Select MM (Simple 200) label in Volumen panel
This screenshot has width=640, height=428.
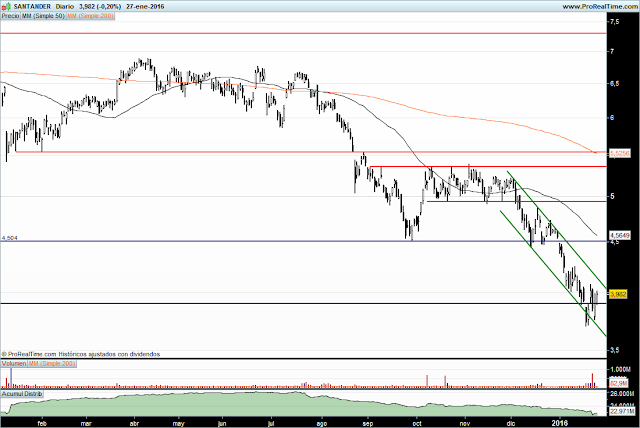[x=52, y=364]
